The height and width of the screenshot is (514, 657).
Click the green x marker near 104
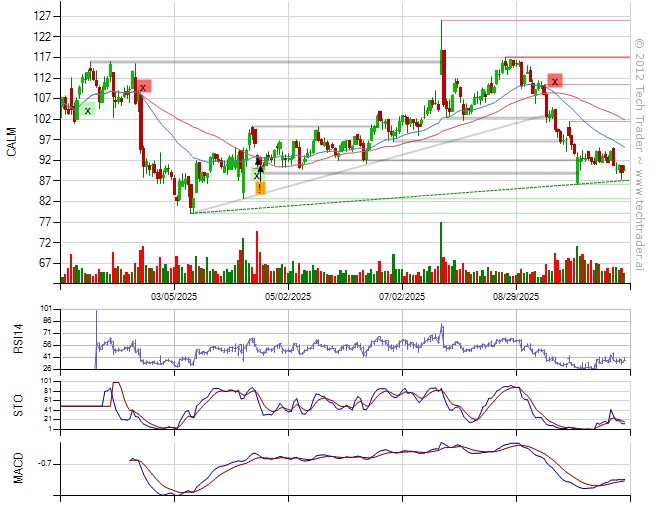(x=88, y=110)
